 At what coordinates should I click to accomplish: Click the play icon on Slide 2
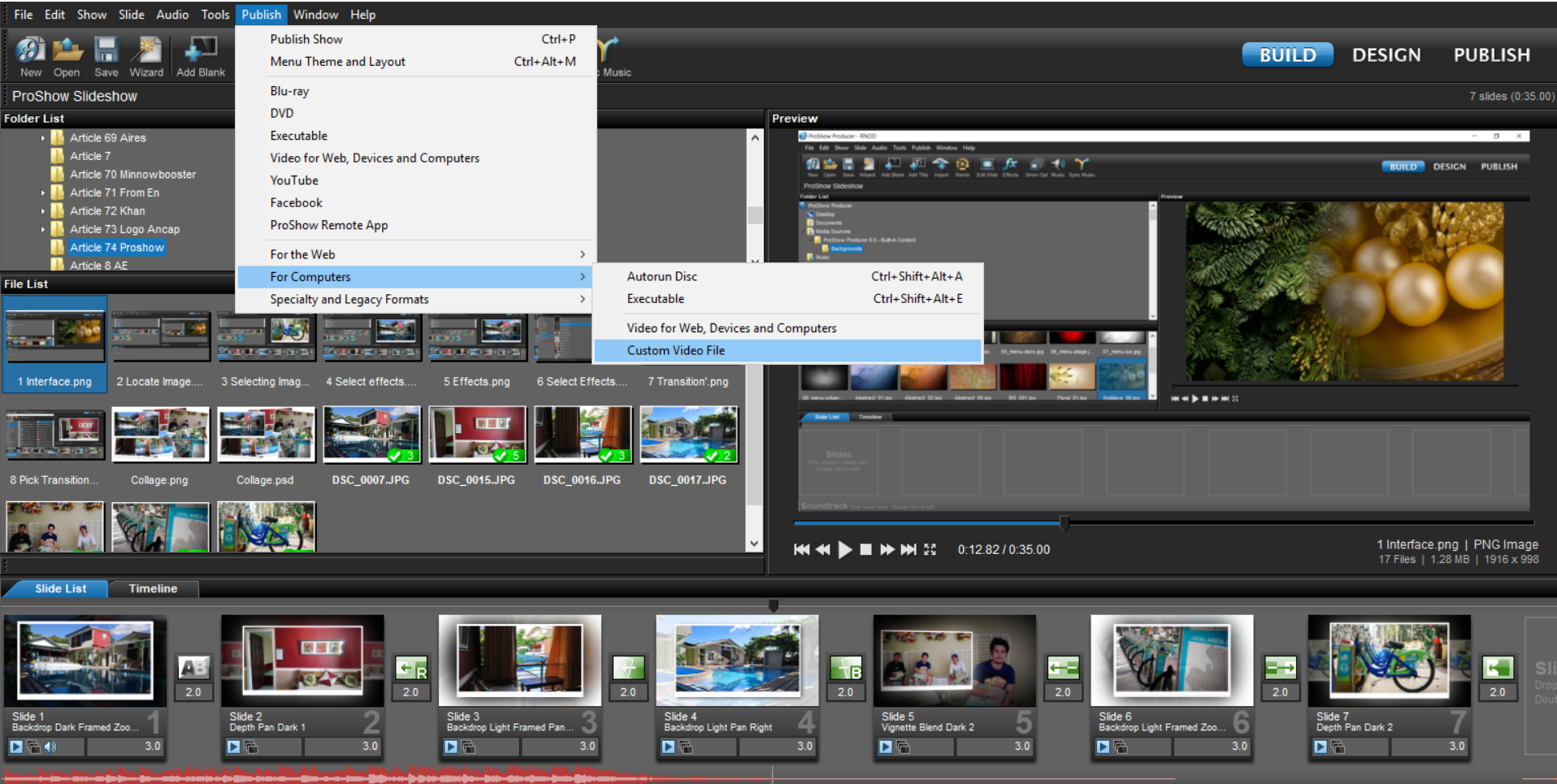coord(233,747)
